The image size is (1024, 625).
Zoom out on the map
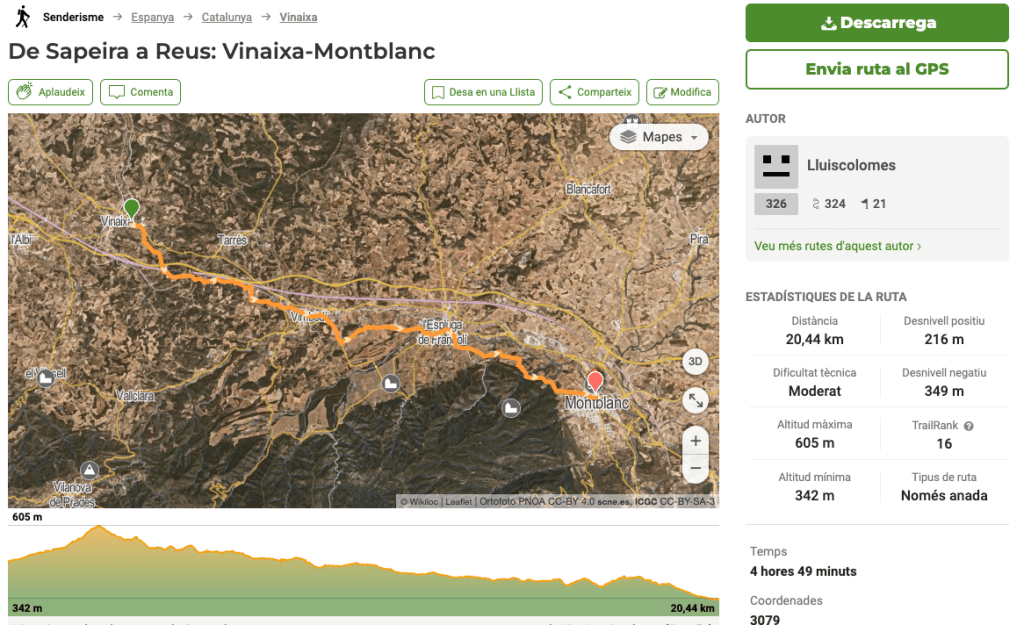tap(695, 467)
